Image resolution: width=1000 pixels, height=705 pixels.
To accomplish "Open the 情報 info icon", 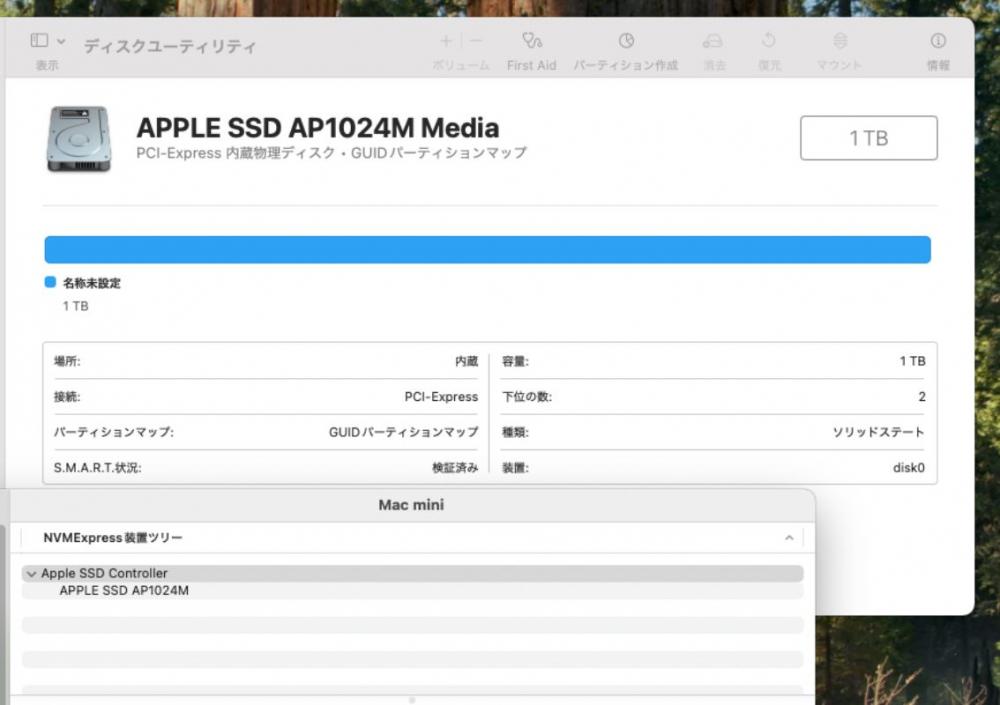I will pyautogui.click(x=938, y=41).
